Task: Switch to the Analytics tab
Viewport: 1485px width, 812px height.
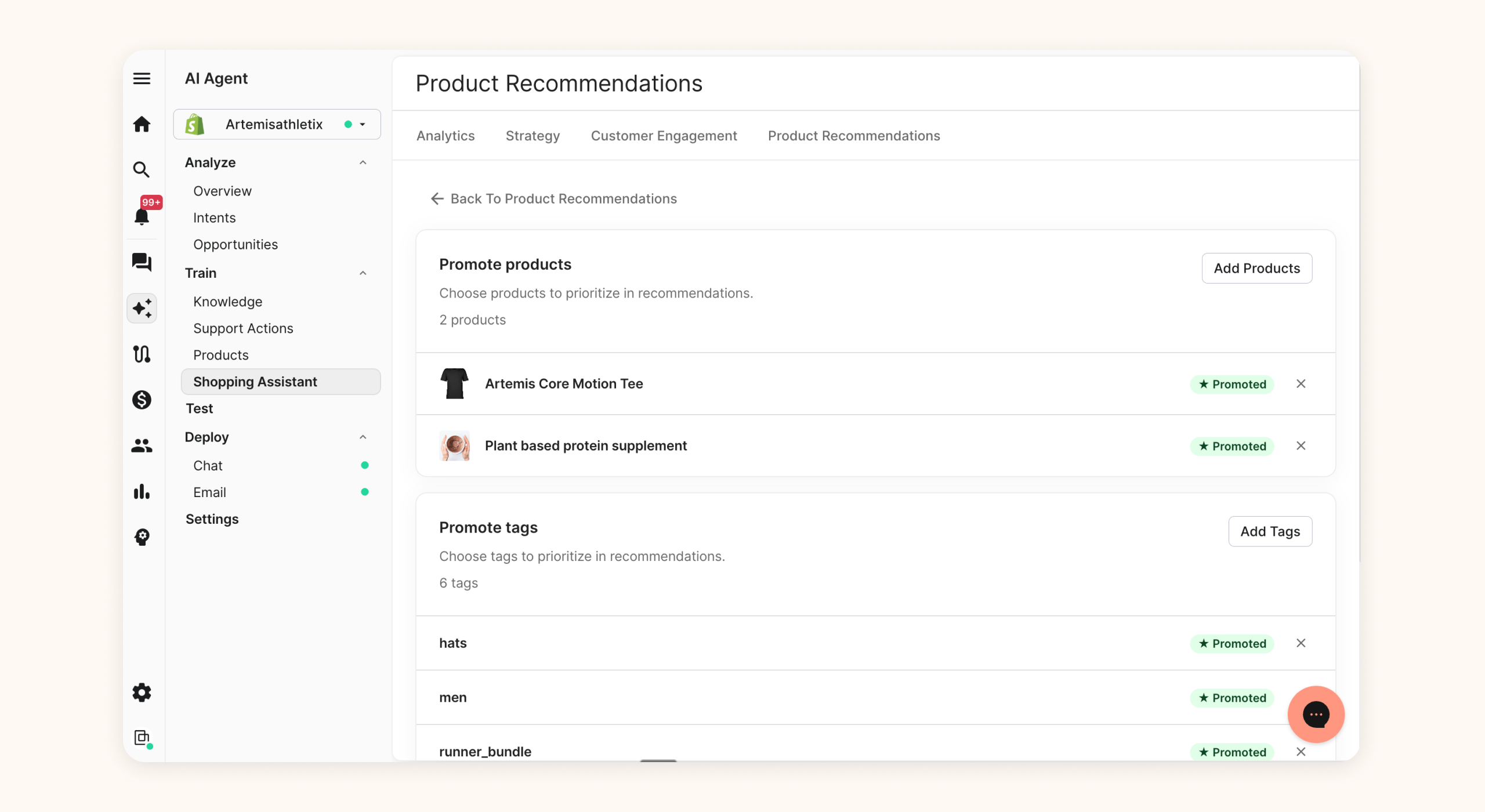Action: tap(445, 136)
